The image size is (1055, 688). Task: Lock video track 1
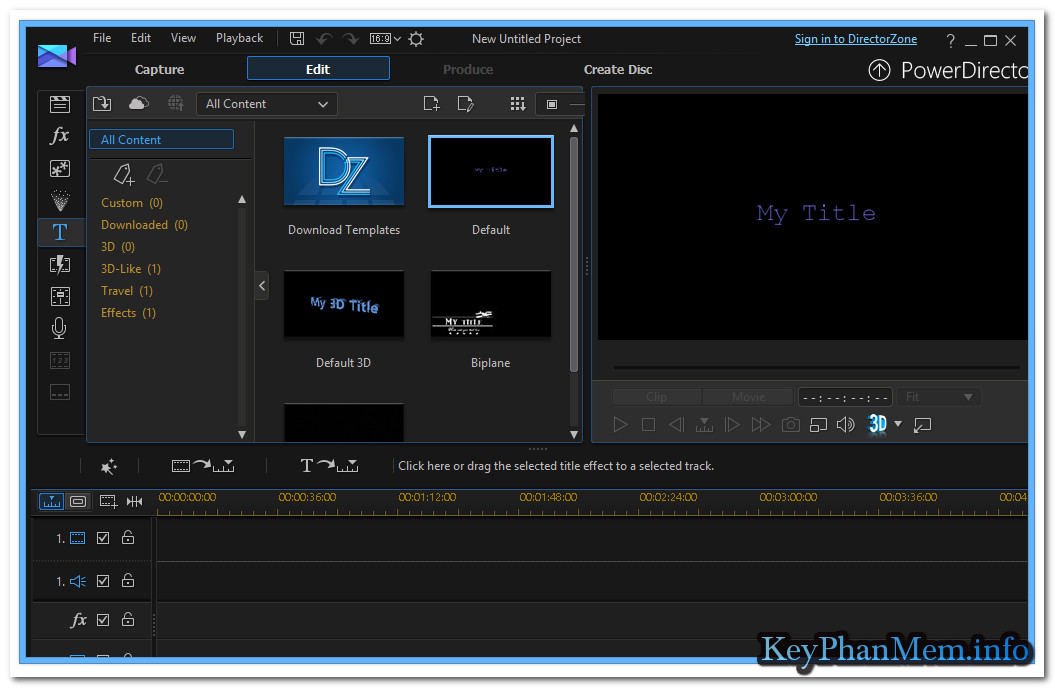tap(128, 537)
